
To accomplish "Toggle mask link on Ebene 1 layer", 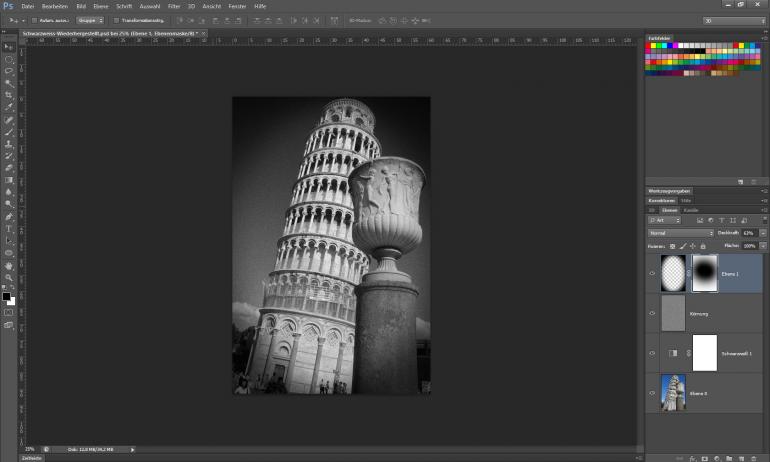I will coord(688,273).
